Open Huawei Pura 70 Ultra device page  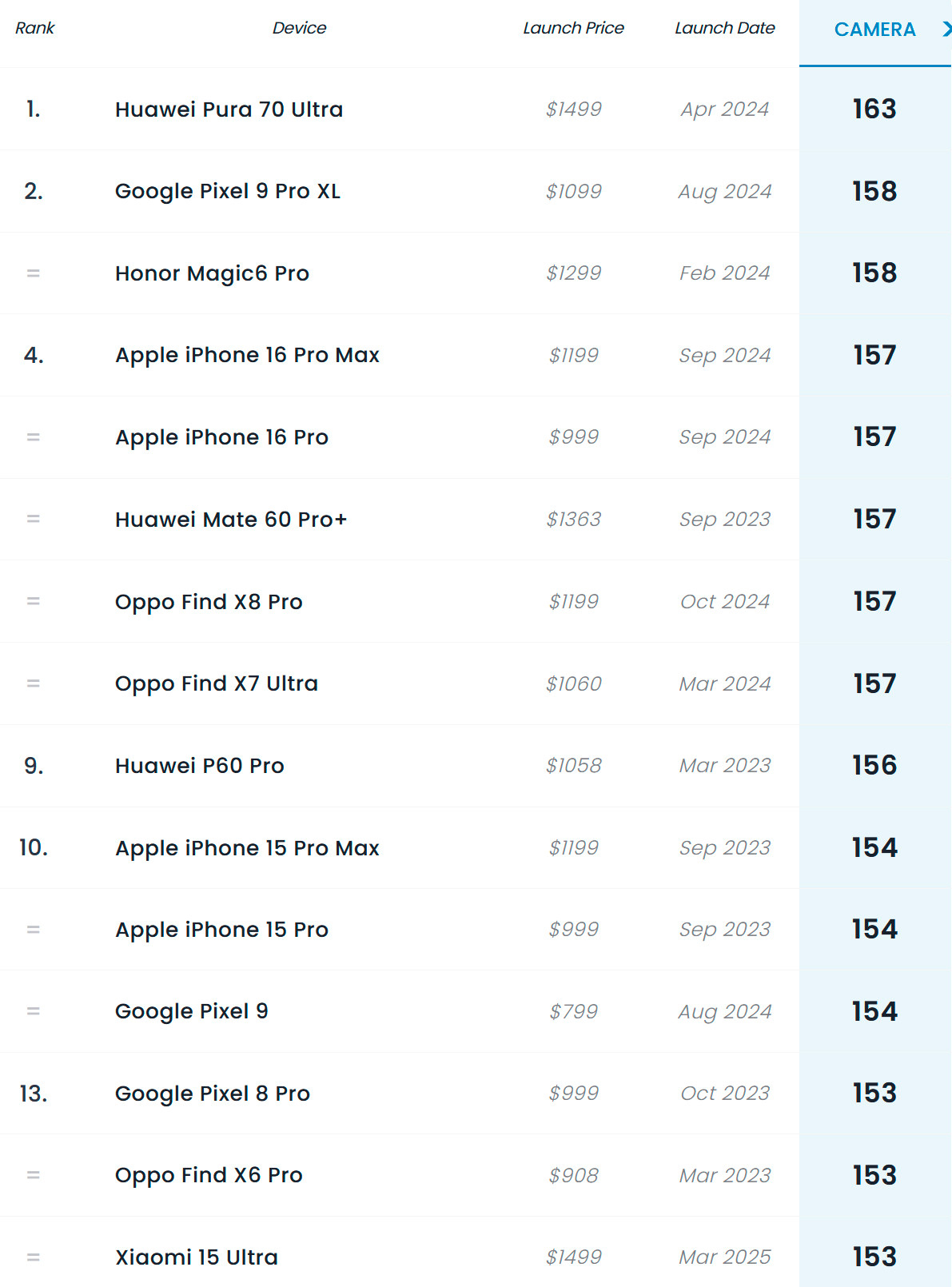(x=229, y=110)
